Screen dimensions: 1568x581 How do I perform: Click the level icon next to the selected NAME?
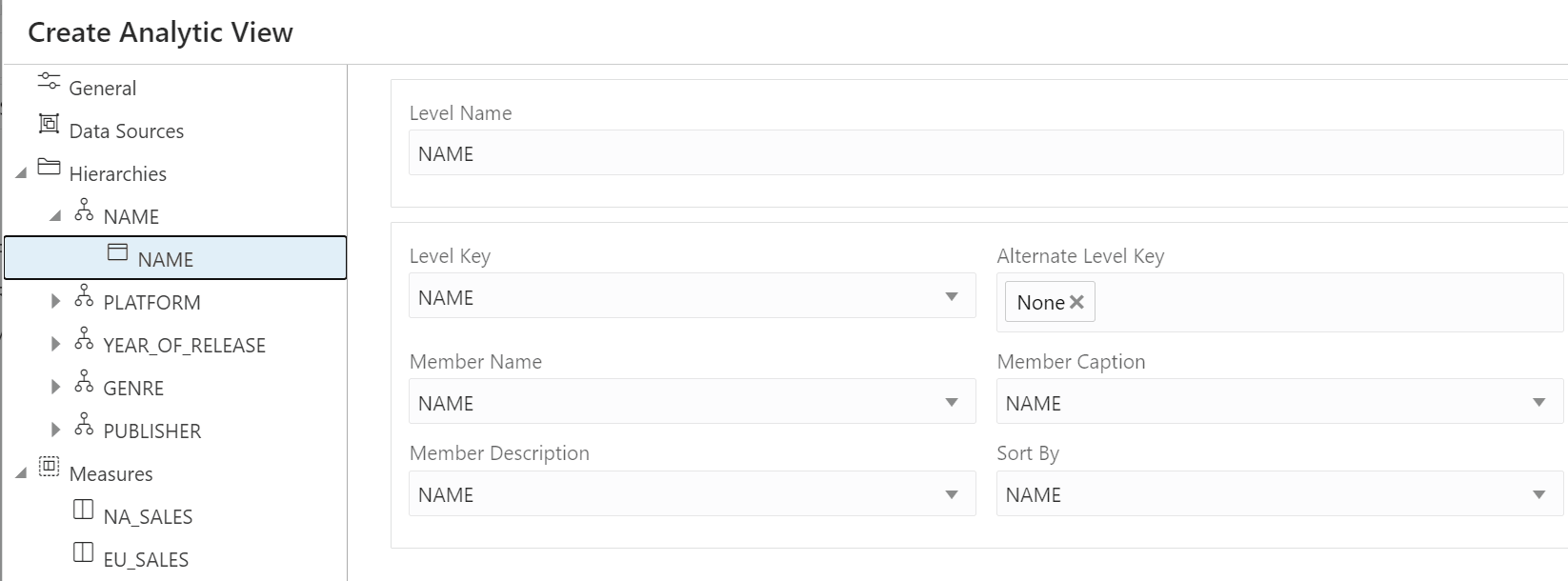[117, 252]
